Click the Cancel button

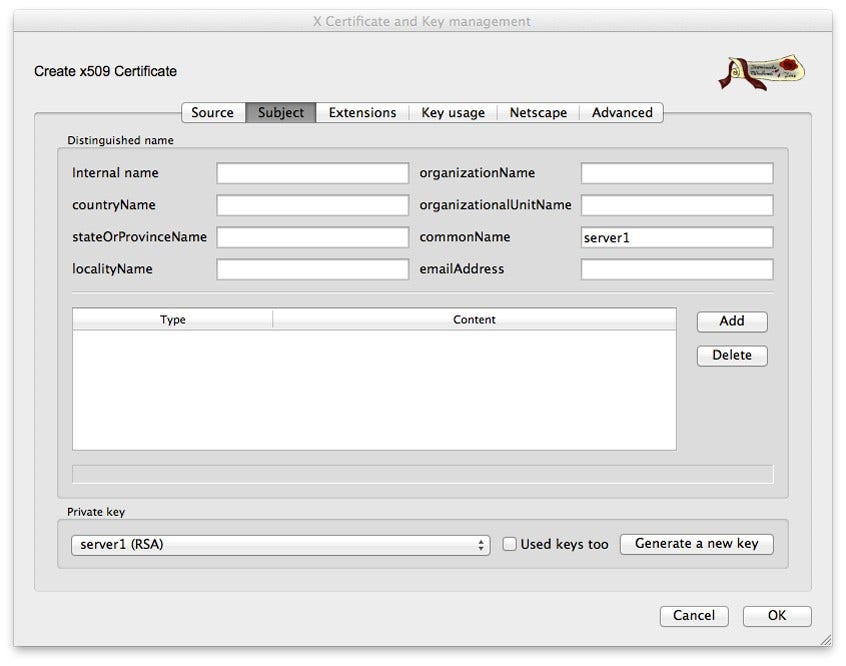point(694,616)
